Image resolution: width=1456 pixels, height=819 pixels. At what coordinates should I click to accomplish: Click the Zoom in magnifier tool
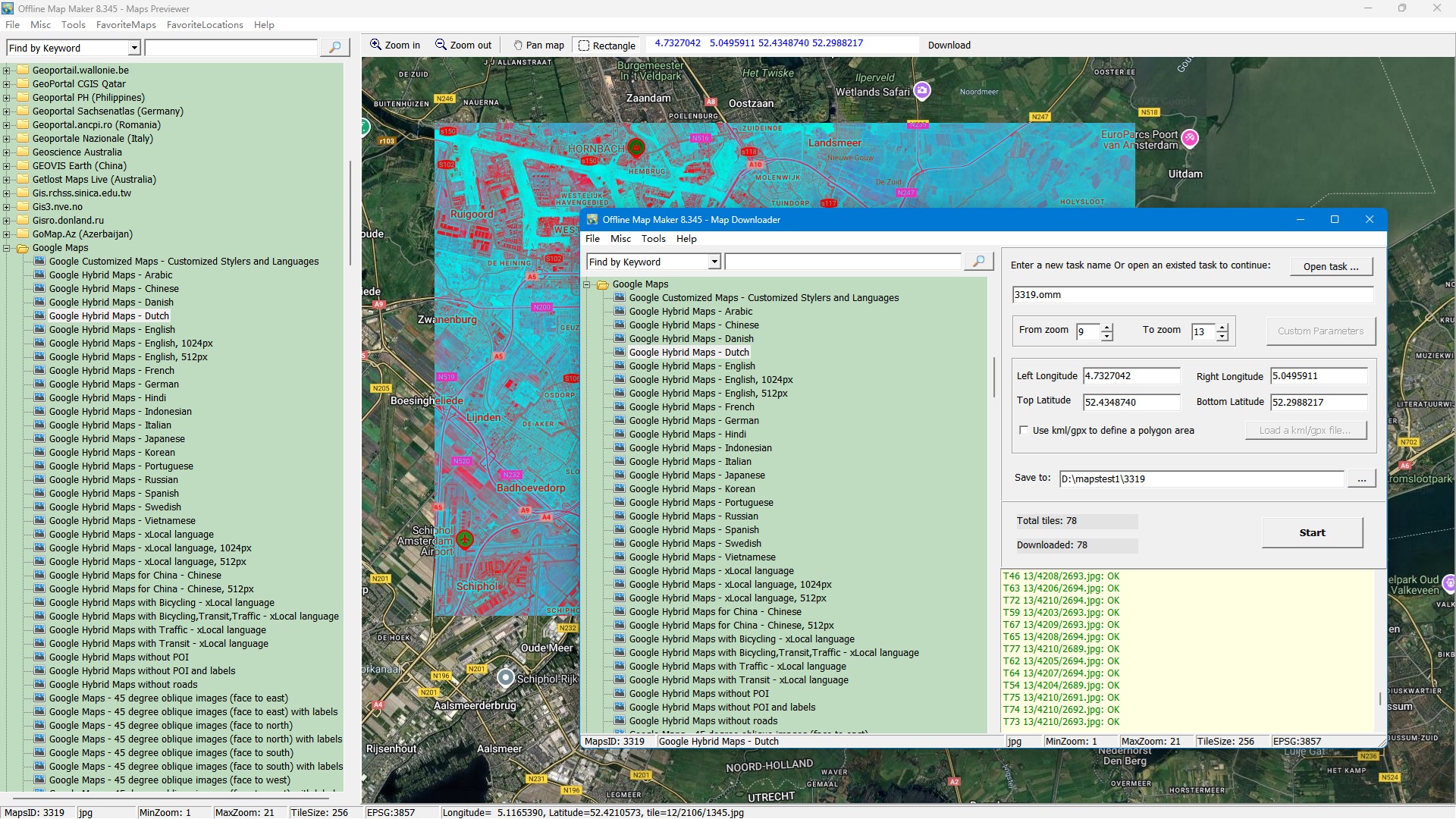click(394, 45)
